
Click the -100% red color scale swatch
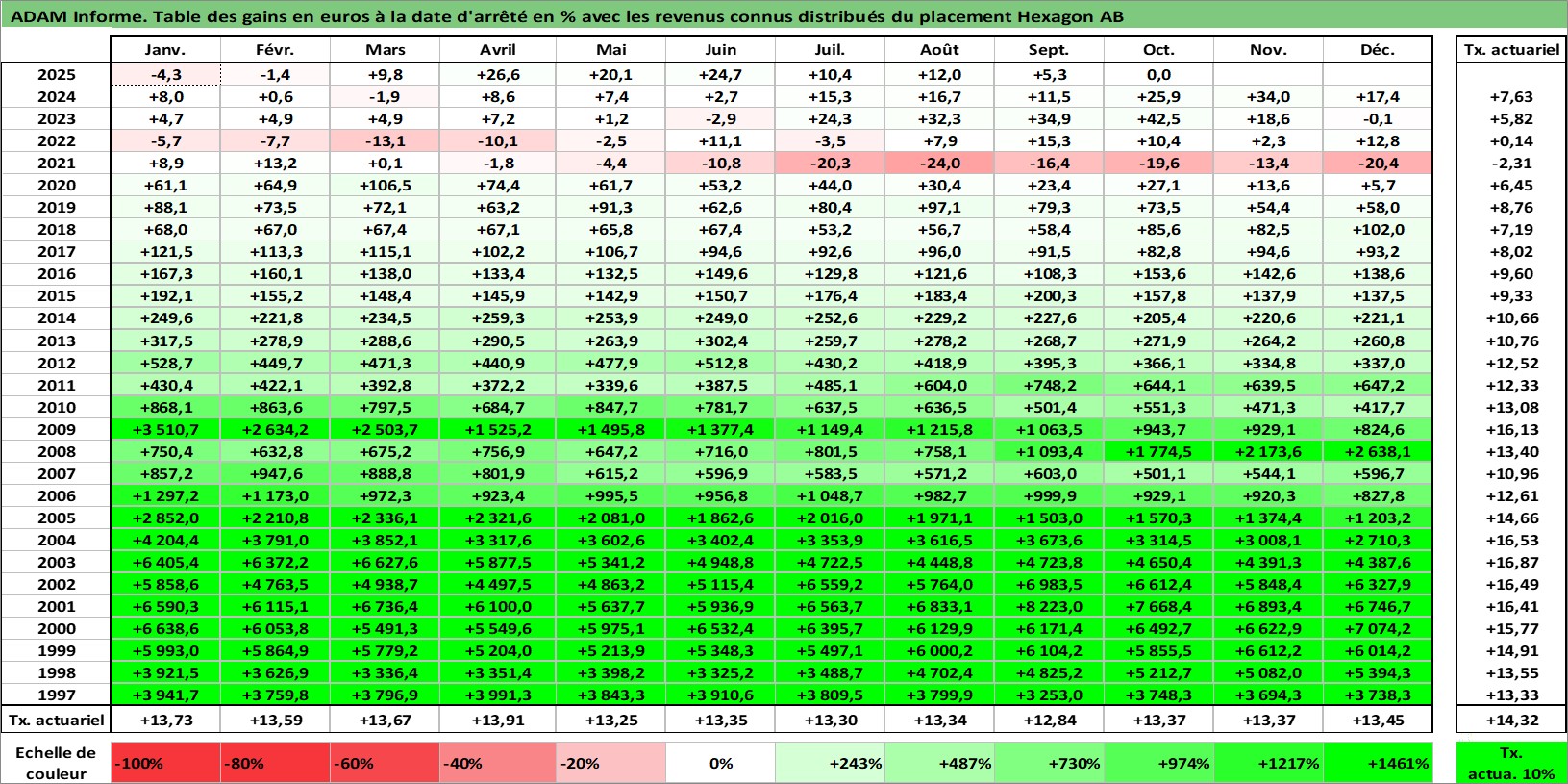tap(166, 763)
